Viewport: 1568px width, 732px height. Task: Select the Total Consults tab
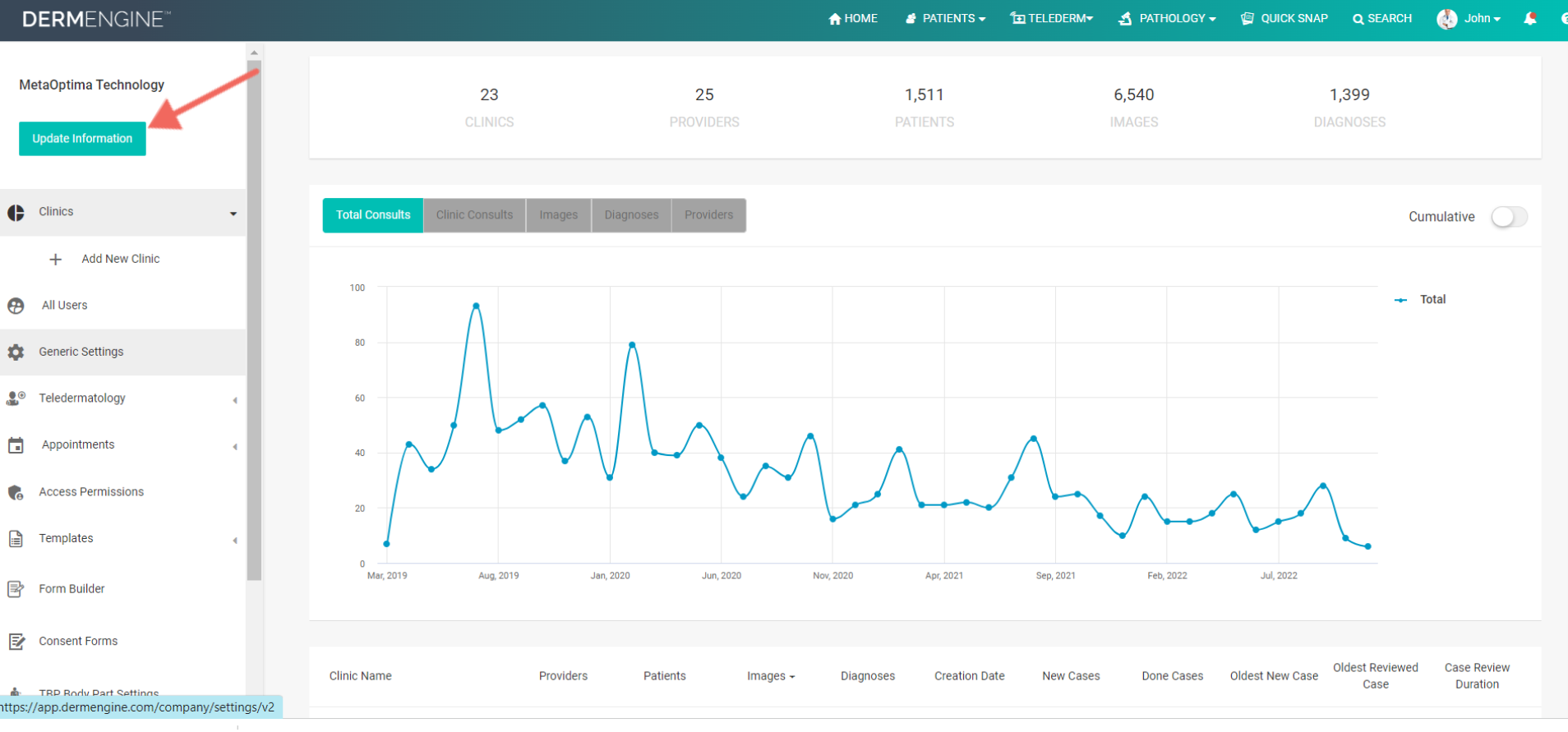[373, 215]
